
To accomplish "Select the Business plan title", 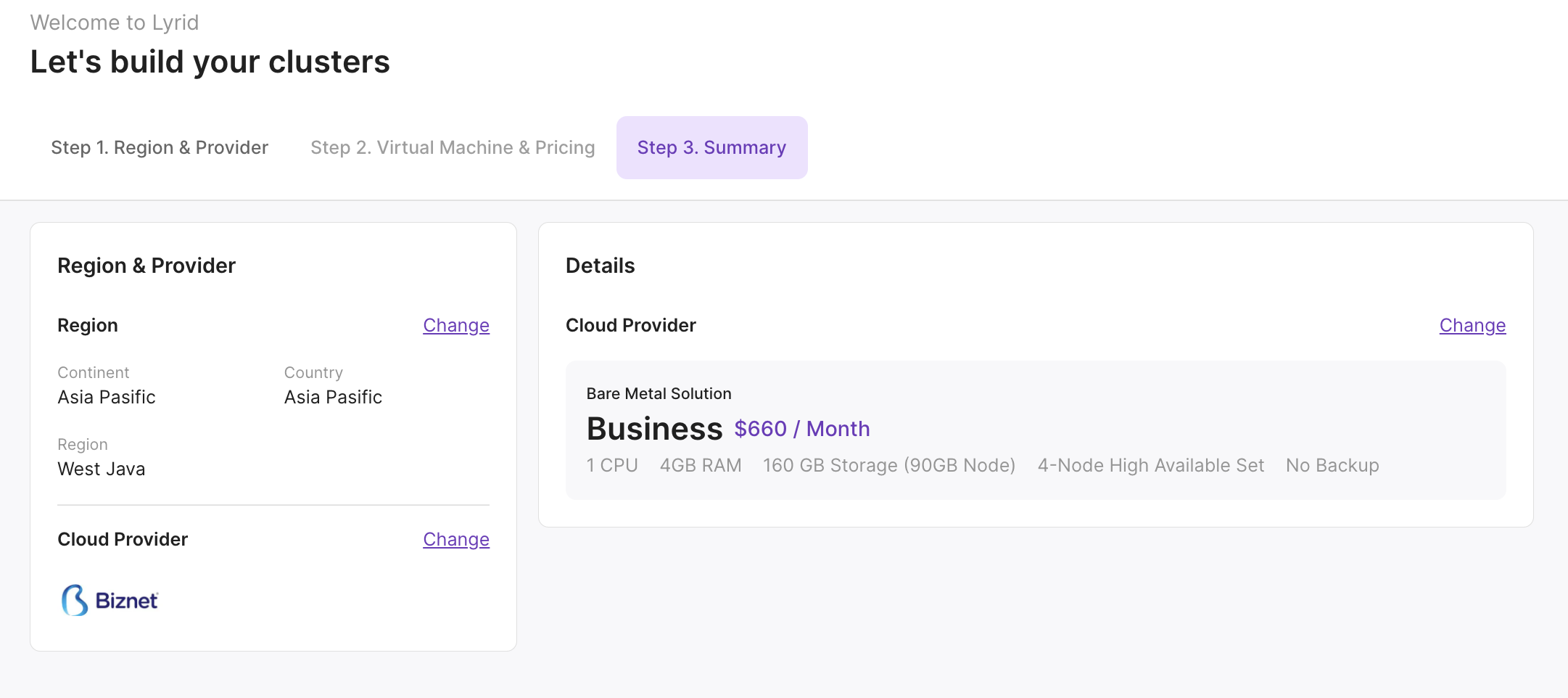I will point(654,429).
